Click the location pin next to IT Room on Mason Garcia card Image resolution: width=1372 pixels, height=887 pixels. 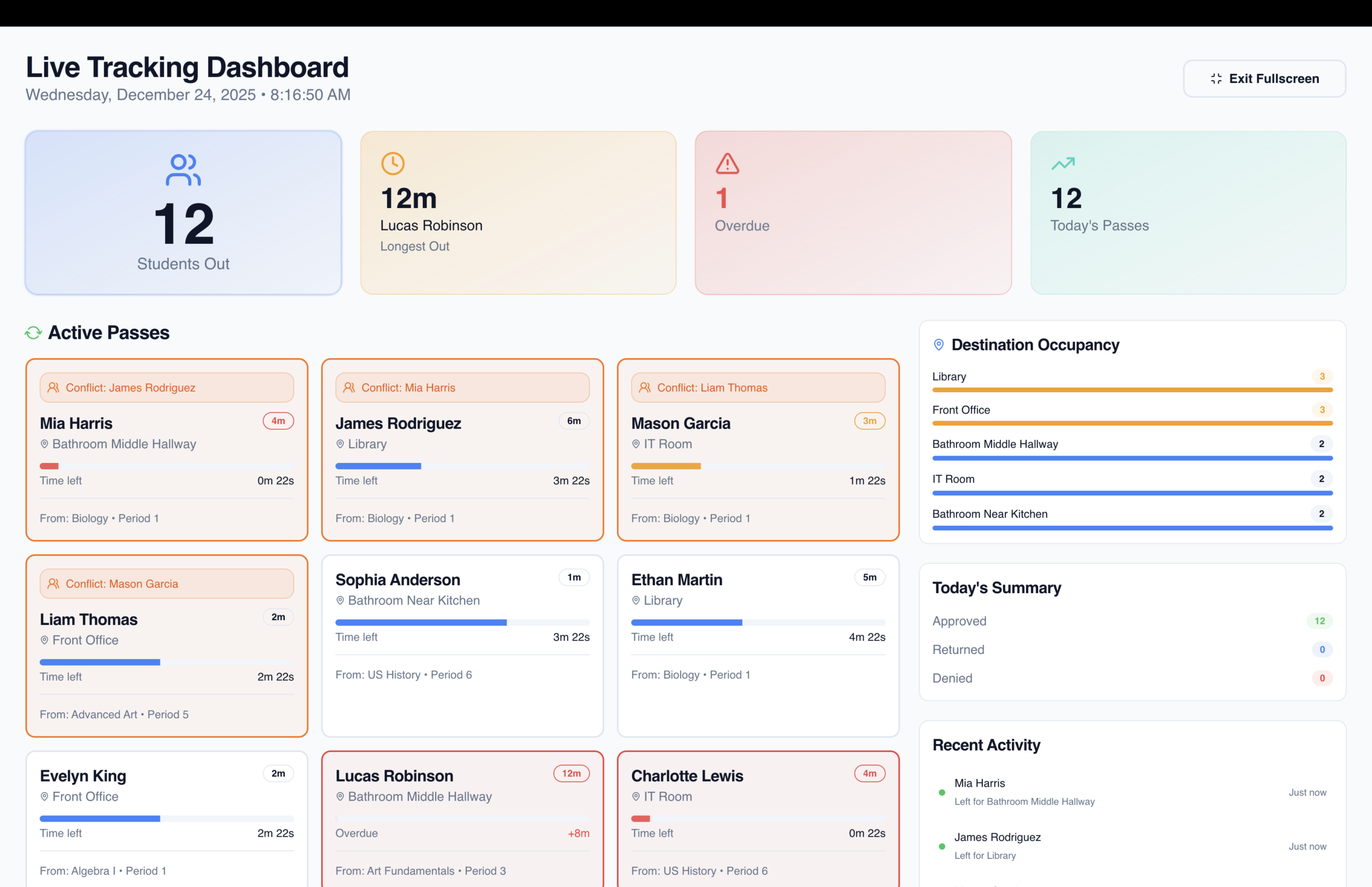636,444
